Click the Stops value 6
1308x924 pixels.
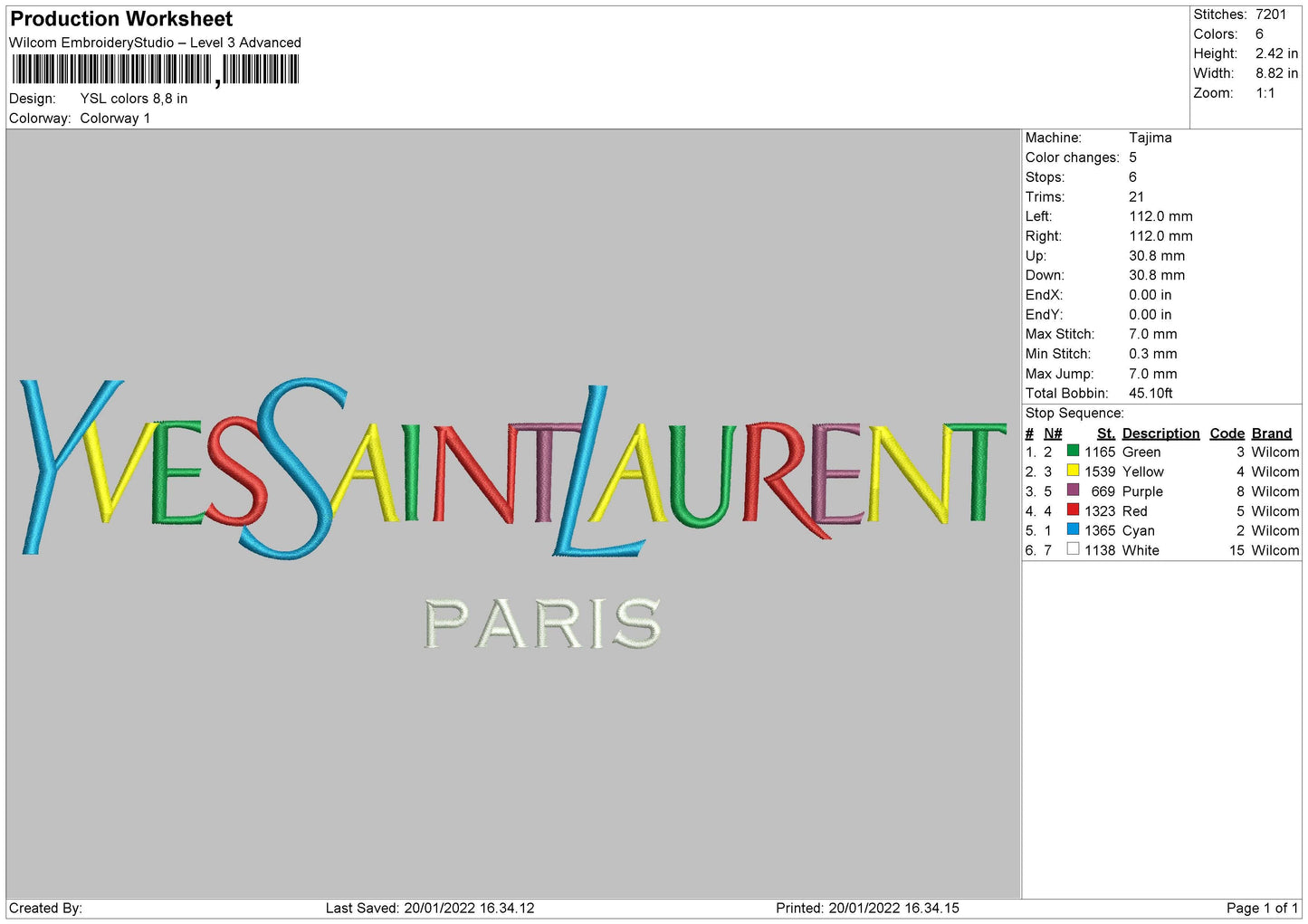(x=1132, y=177)
